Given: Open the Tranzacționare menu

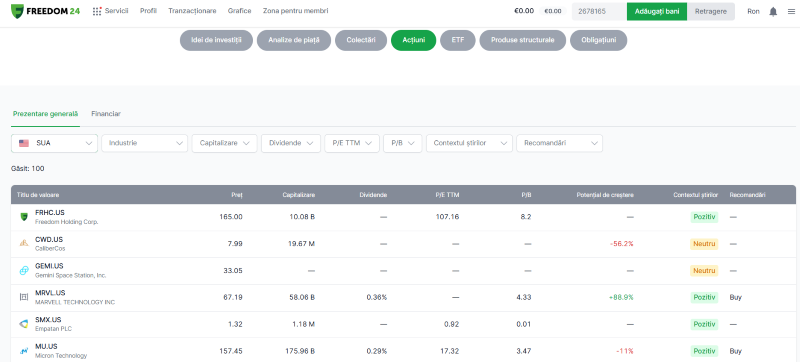Looking at the screenshot, I should point(192,11).
